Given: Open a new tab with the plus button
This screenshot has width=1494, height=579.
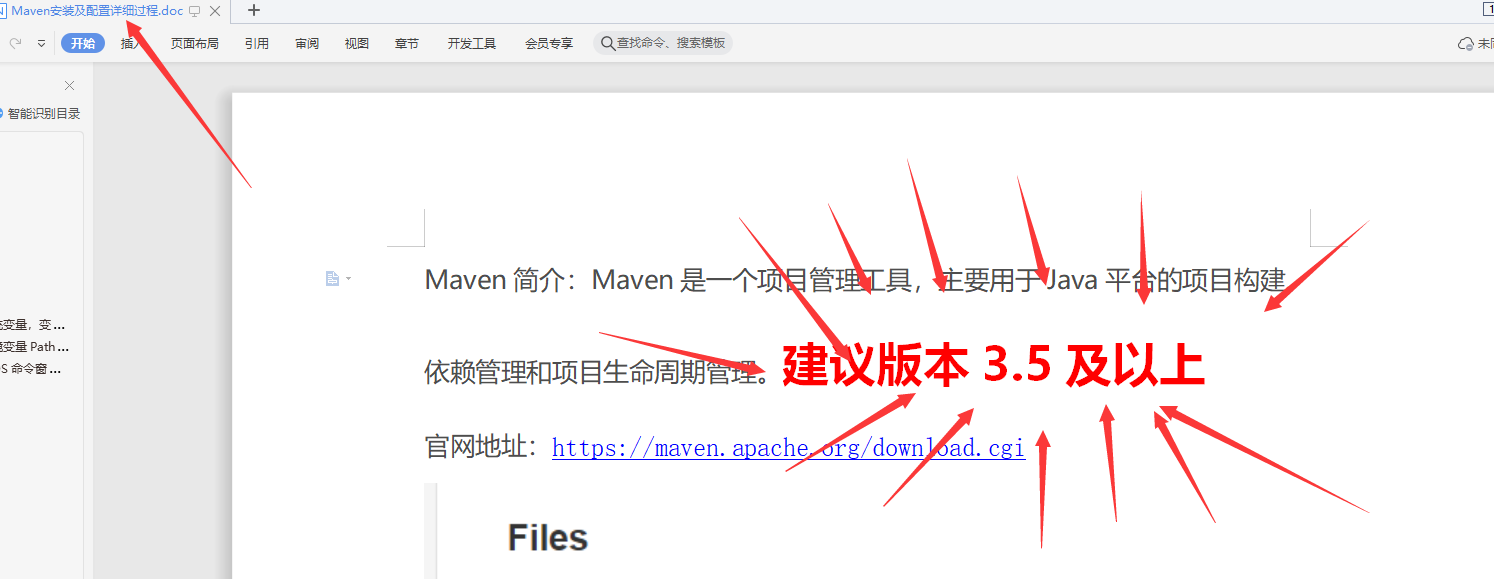Looking at the screenshot, I should coord(254,11).
